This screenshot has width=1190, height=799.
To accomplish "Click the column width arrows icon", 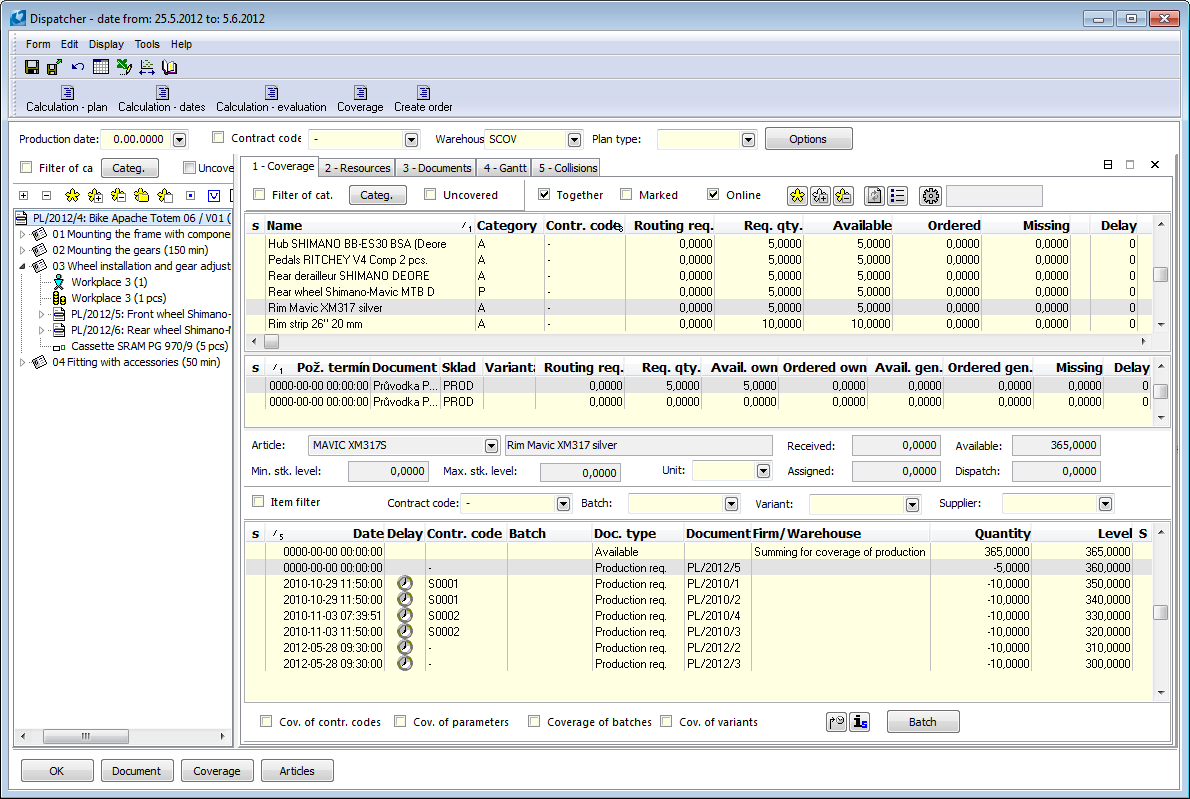I will tap(146, 67).
